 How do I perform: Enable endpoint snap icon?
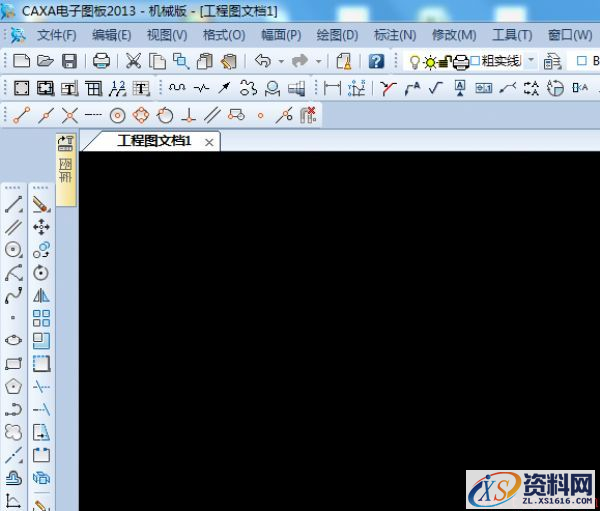(x=21, y=115)
